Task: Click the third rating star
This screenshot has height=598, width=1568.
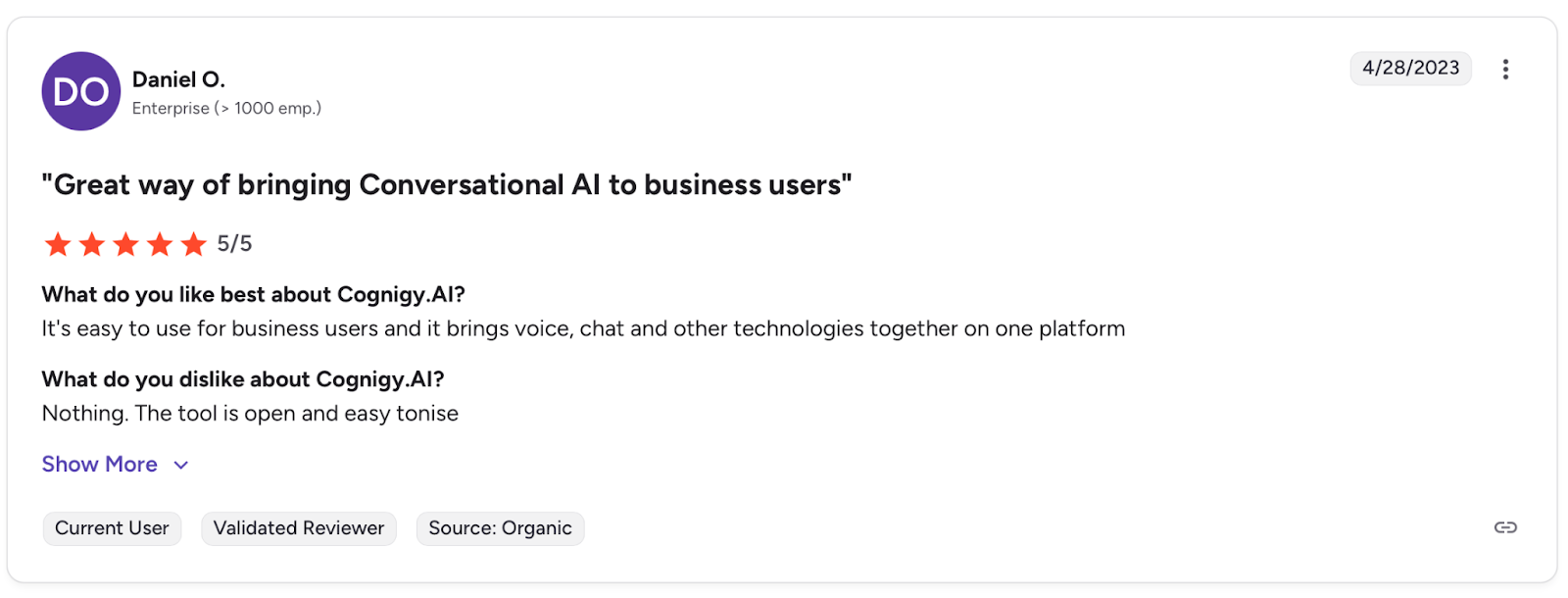Action: pyautogui.click(x=125, y=244)
